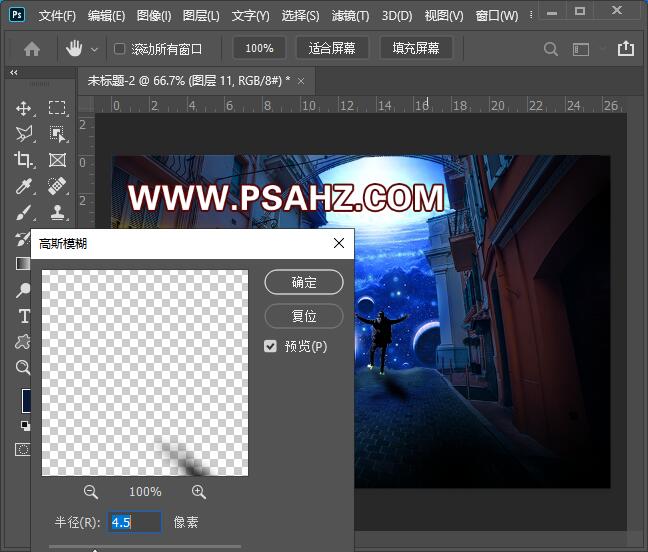Open the Photoshop application logo menu
Viewport: 648px width, 552px height.
coord(17,15)
